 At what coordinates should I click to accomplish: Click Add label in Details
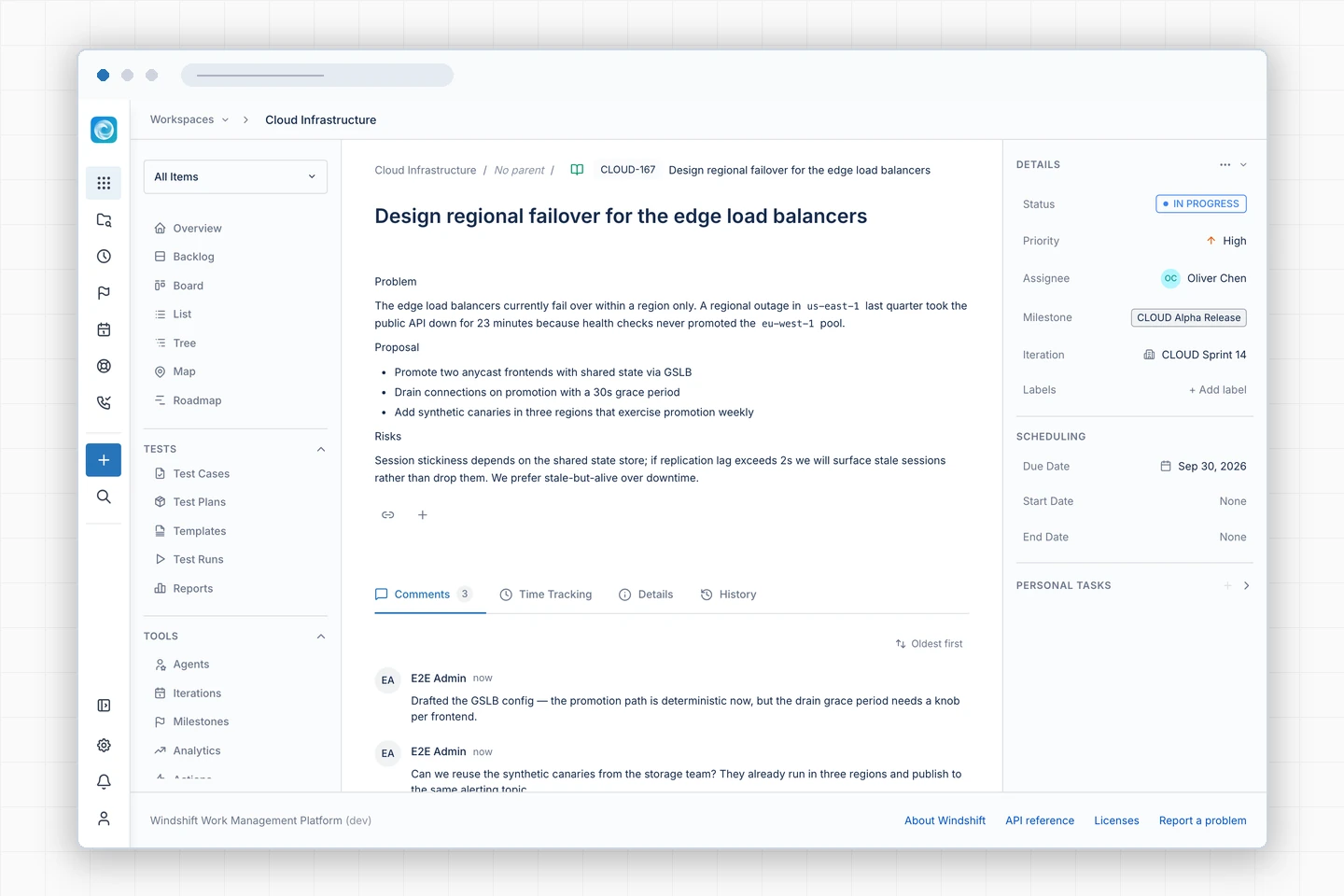pyautogui.click(x=1217, y=390)
